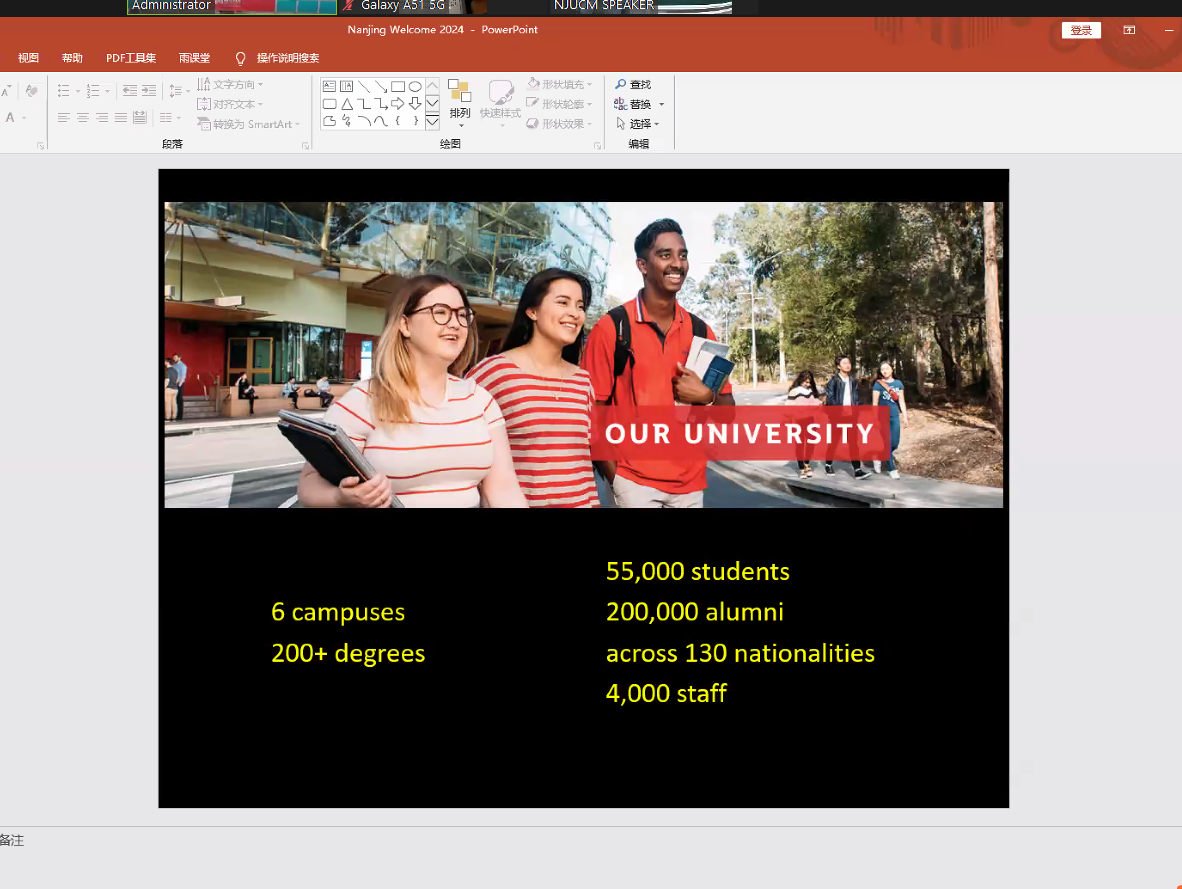Open the 形状填充 shape fill menu
The width and height of the screenshot is (1182, 889).
(559, 84)
